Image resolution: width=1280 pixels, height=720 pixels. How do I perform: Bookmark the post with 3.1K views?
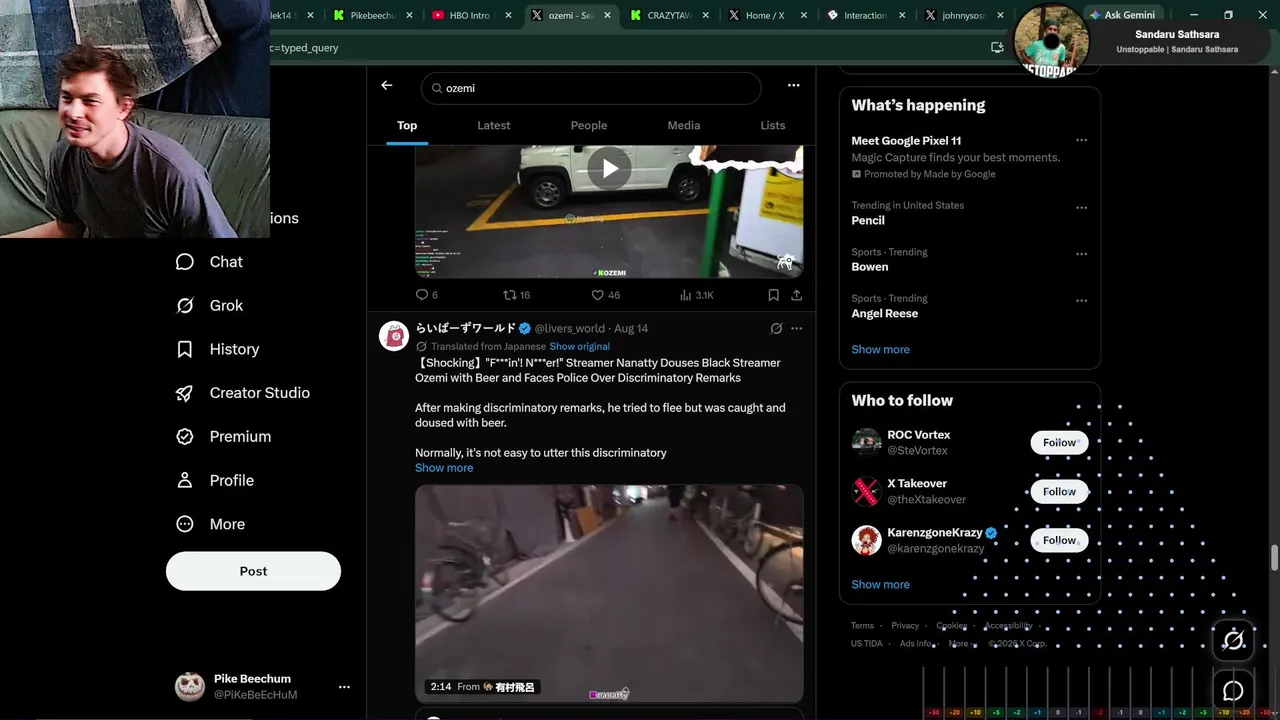(773, 295)
